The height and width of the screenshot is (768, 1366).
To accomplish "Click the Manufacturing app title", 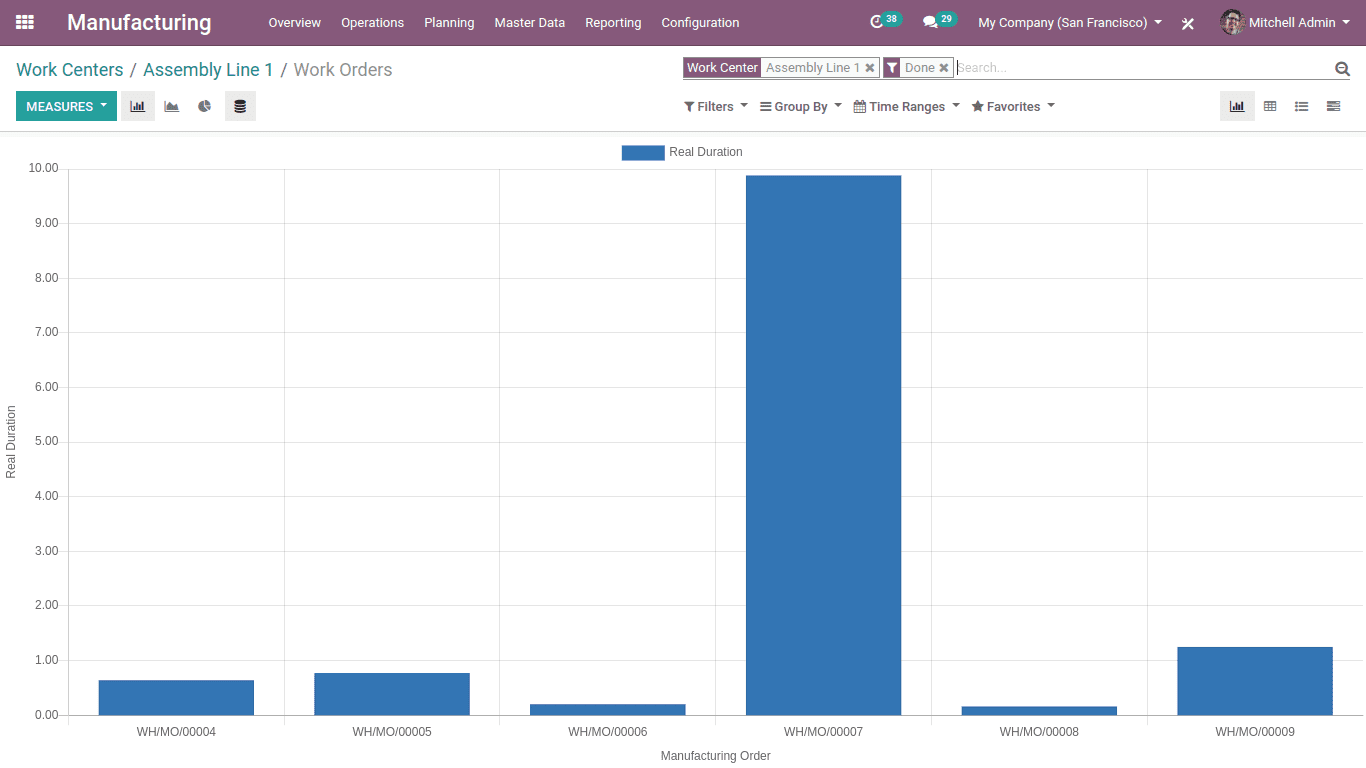I will pos(139,22).
